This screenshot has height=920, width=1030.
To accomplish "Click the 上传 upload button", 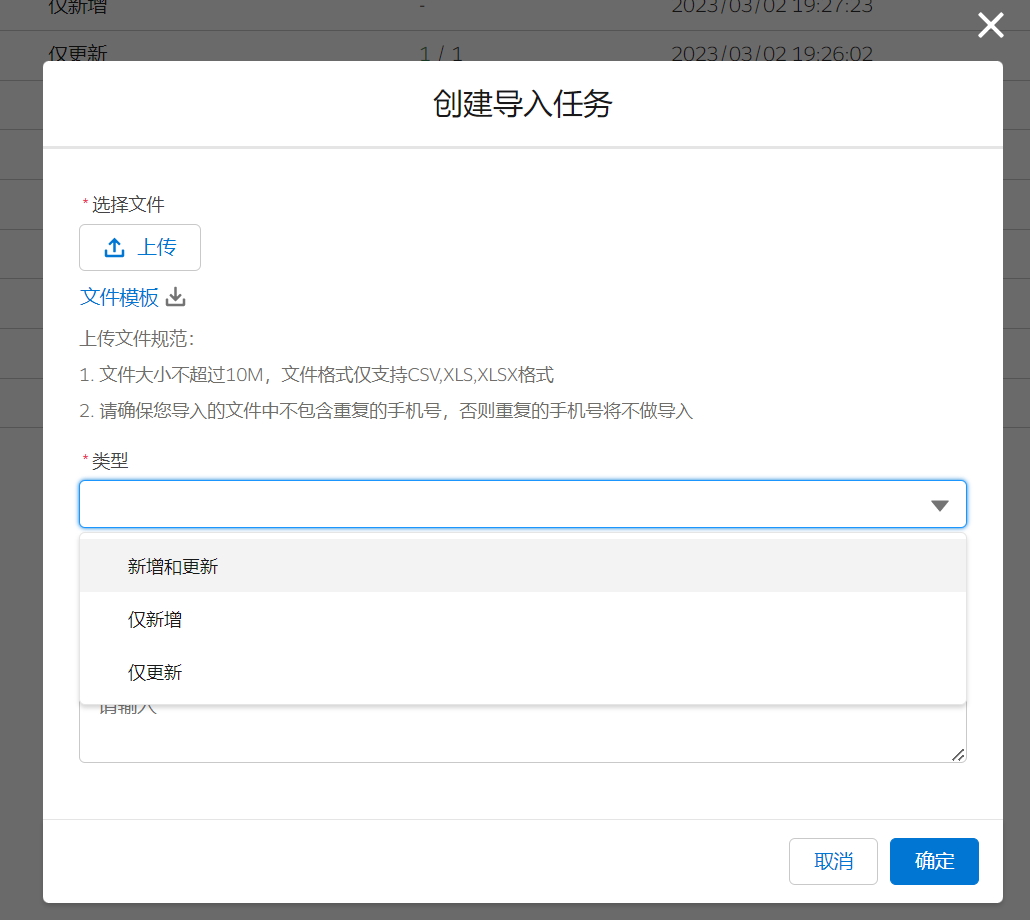I will pos(140,248).
